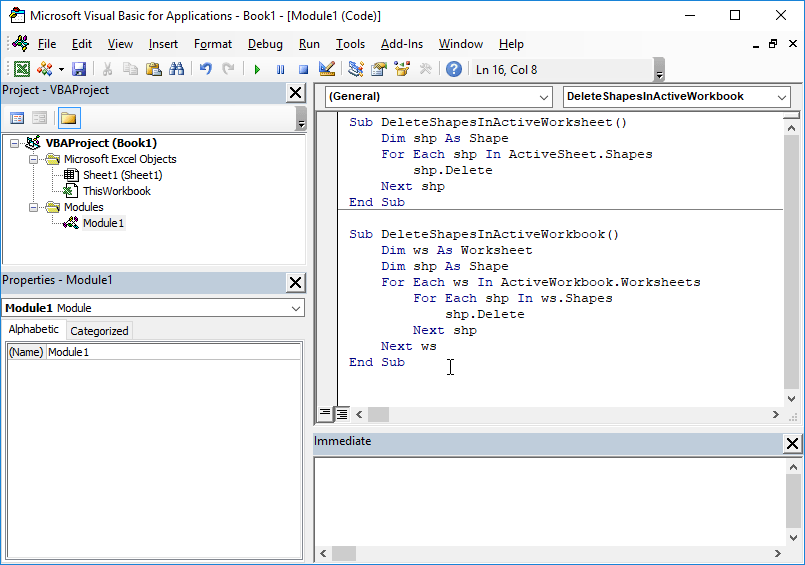805x565 pixels.
Task: Click the Break pause icon
Action: click(280, 69)
